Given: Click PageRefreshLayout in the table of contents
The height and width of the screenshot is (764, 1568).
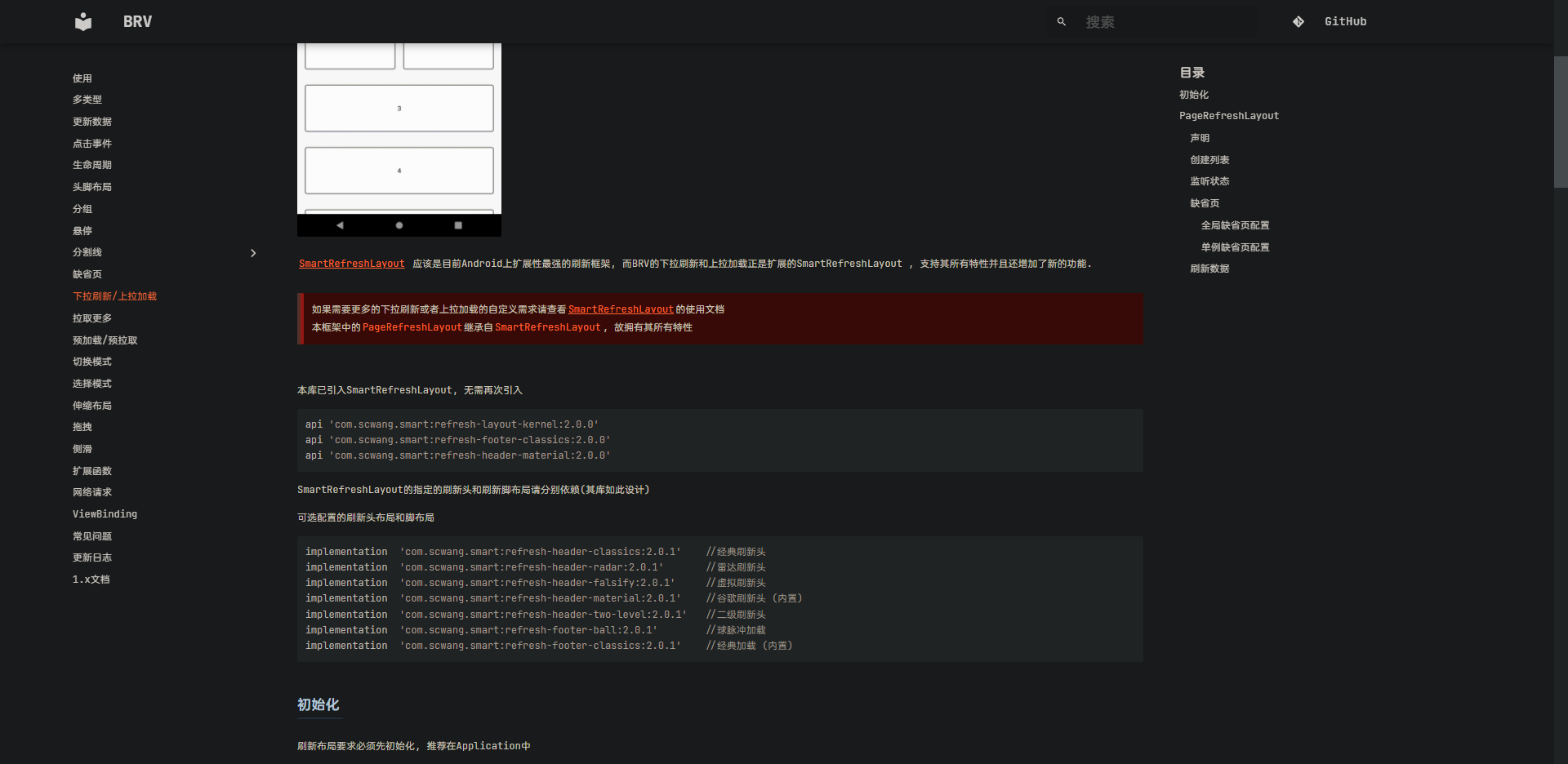Looking at the screenshot, I should [1228, 115].
